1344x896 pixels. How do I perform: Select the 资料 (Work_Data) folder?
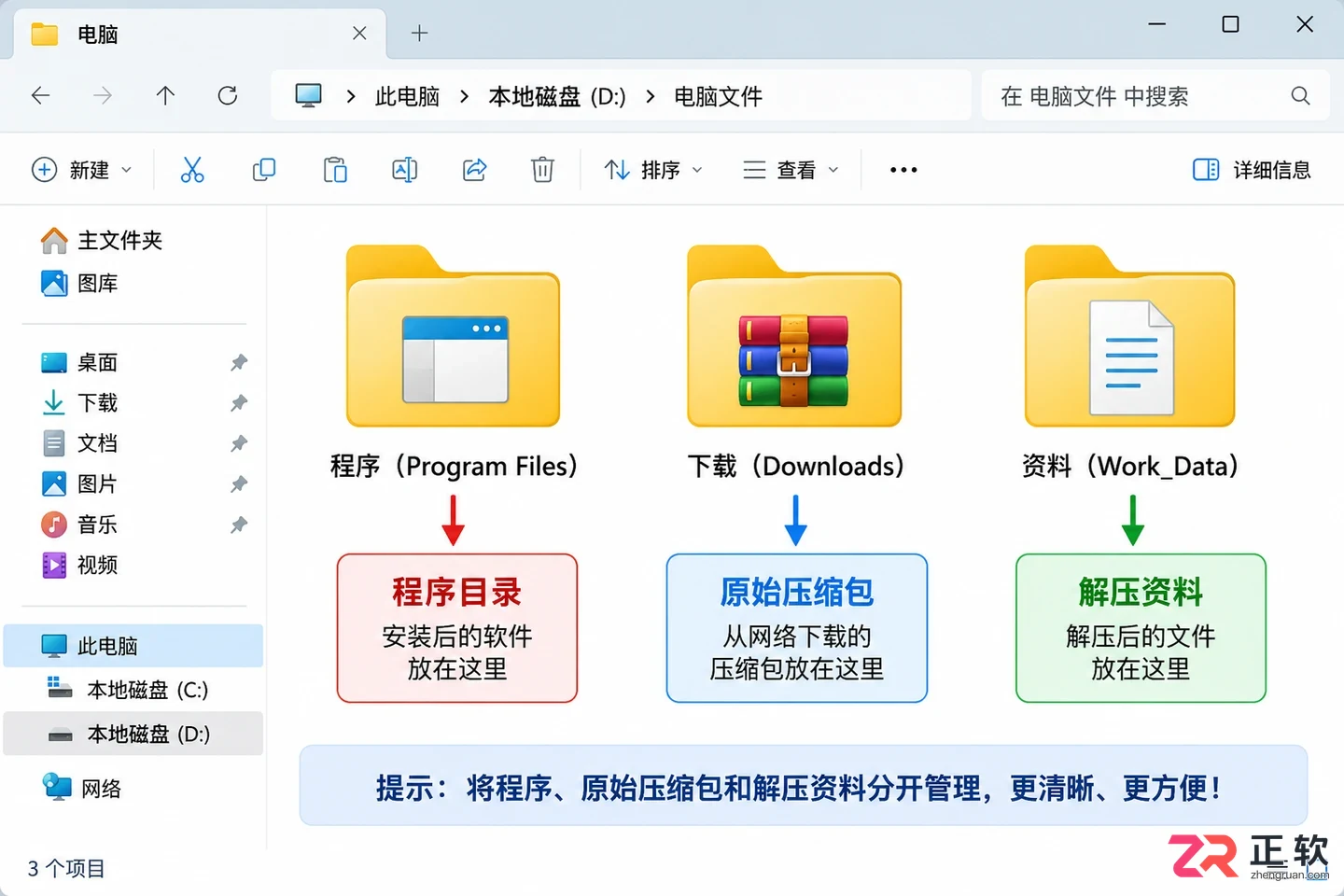click(1130, 363)
